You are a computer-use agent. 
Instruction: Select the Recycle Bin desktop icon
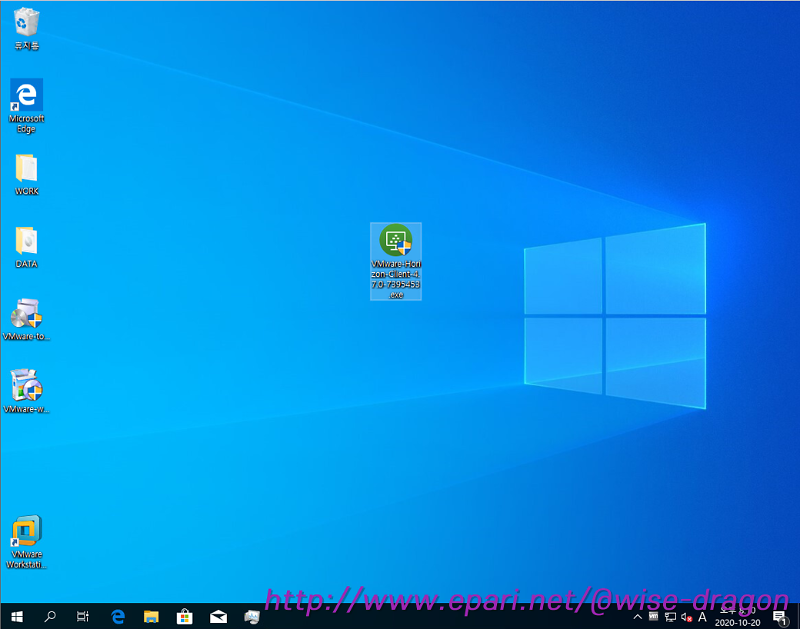[26, 29]
